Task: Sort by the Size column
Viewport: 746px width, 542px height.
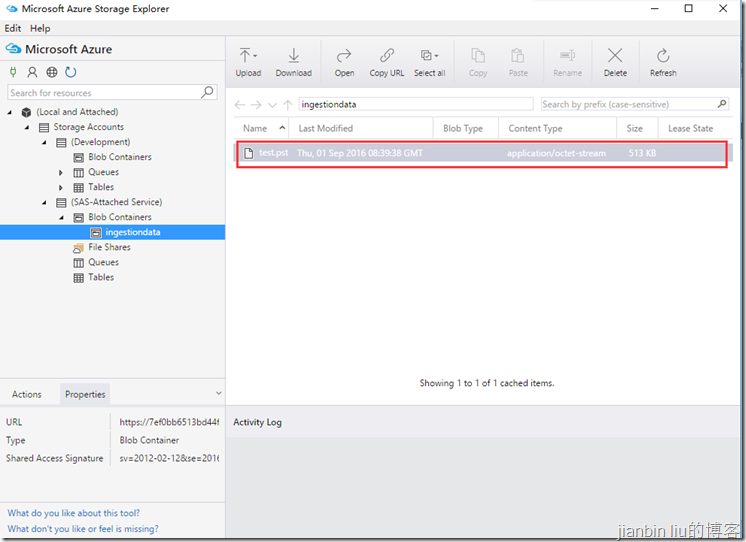Action: 637,128
